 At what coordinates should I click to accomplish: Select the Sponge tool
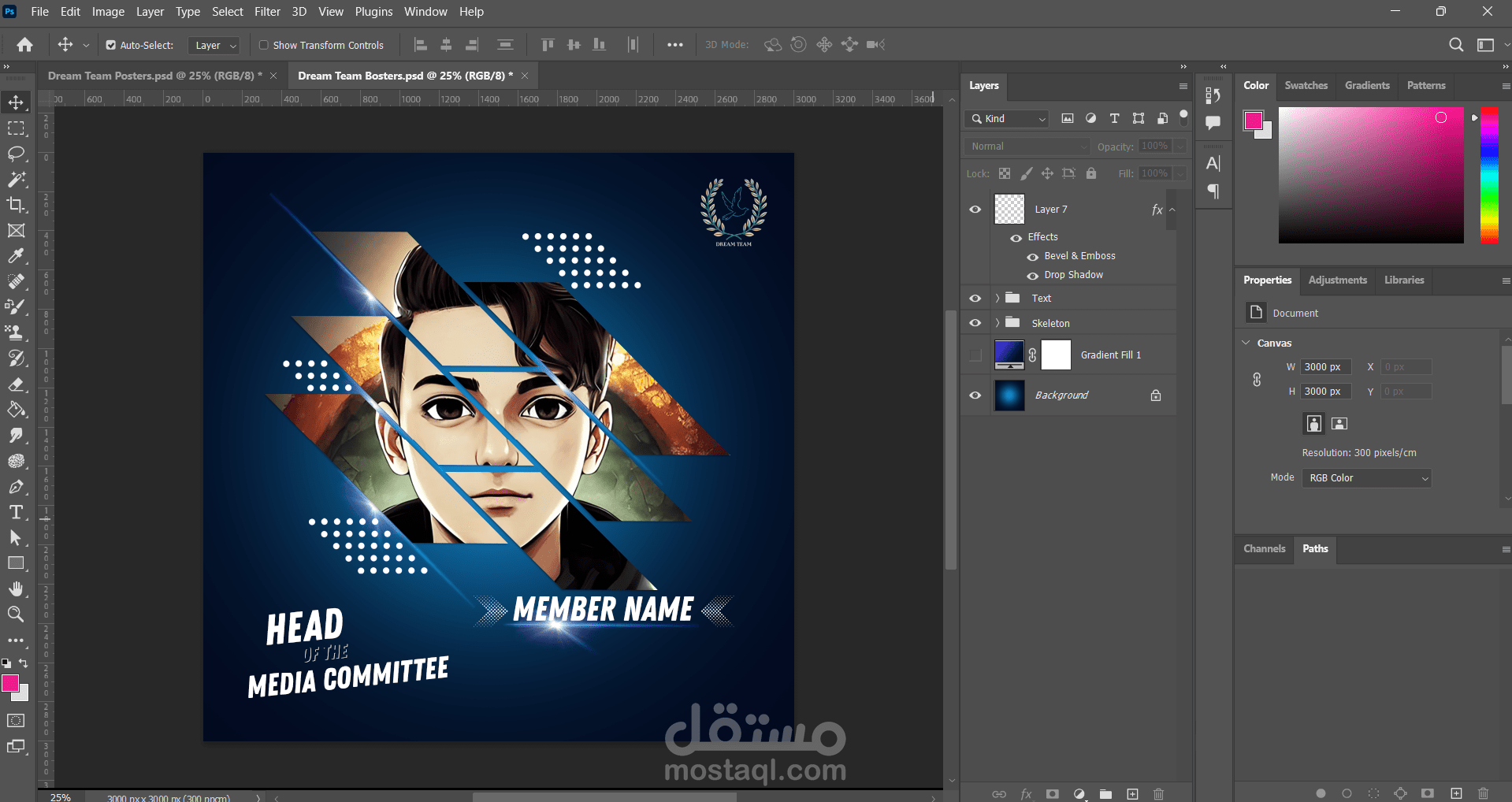(x=16, y=461)
